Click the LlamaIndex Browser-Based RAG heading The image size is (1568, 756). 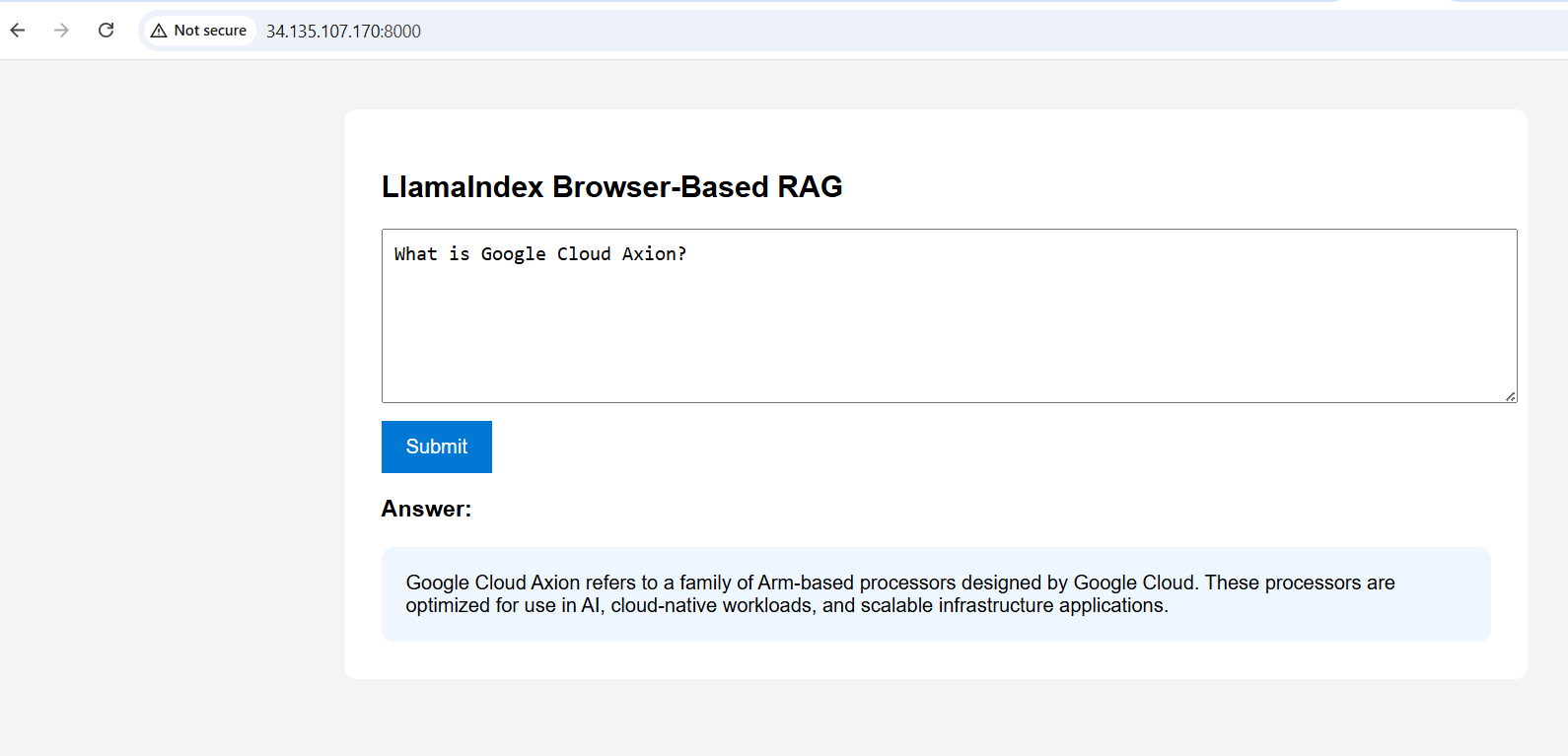coord(611,187)
